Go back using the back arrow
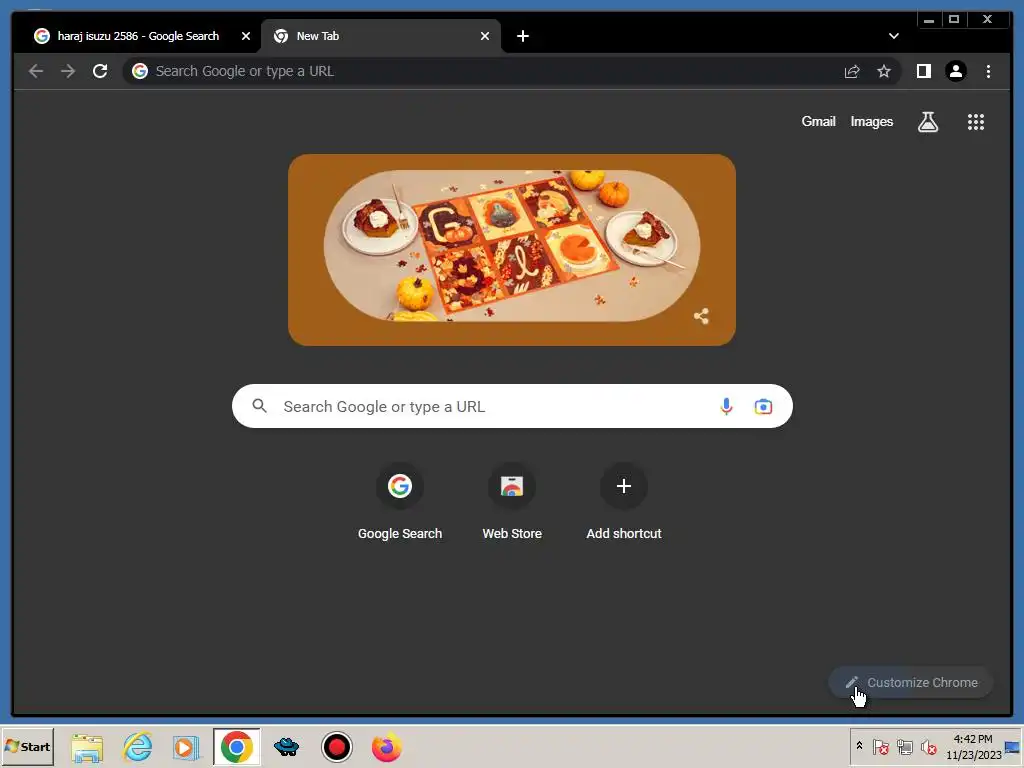The width and height of the screenshot is (1024, 768). click(36, 71)
